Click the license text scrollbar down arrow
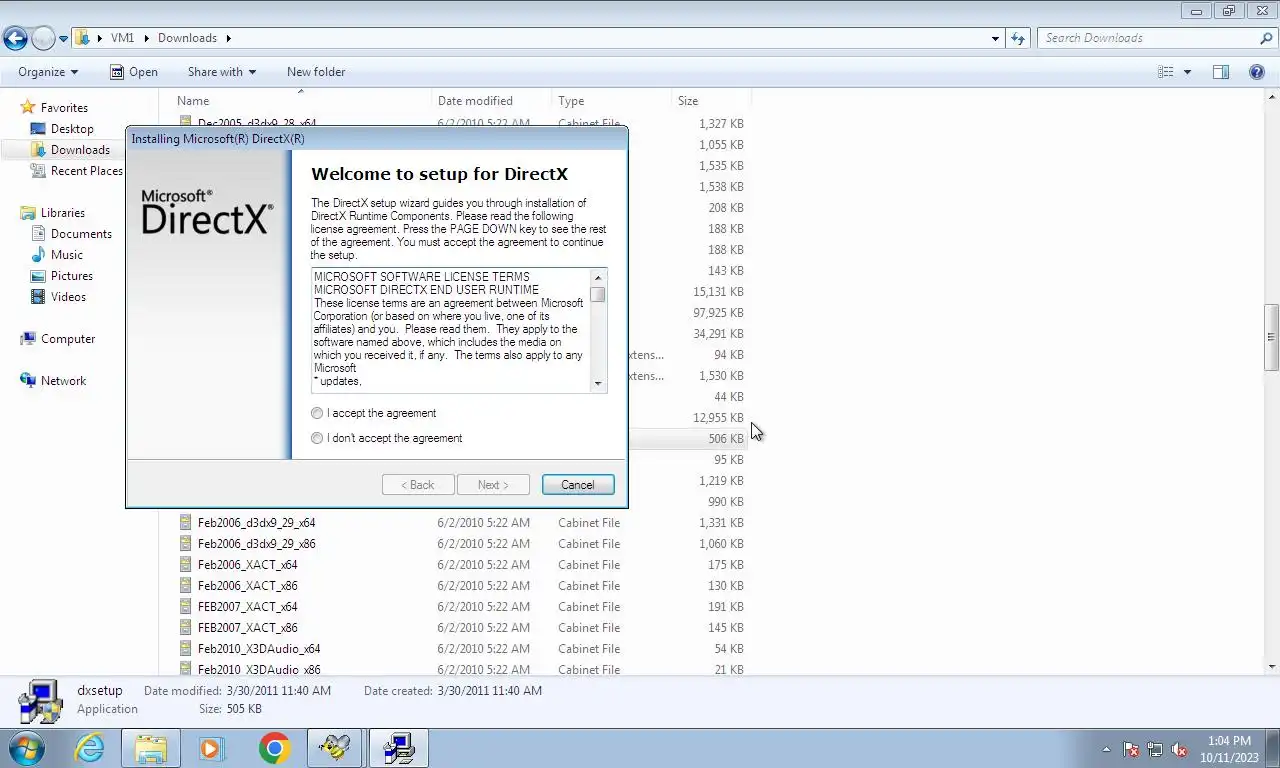1280x768 pixels. point(598,383)
